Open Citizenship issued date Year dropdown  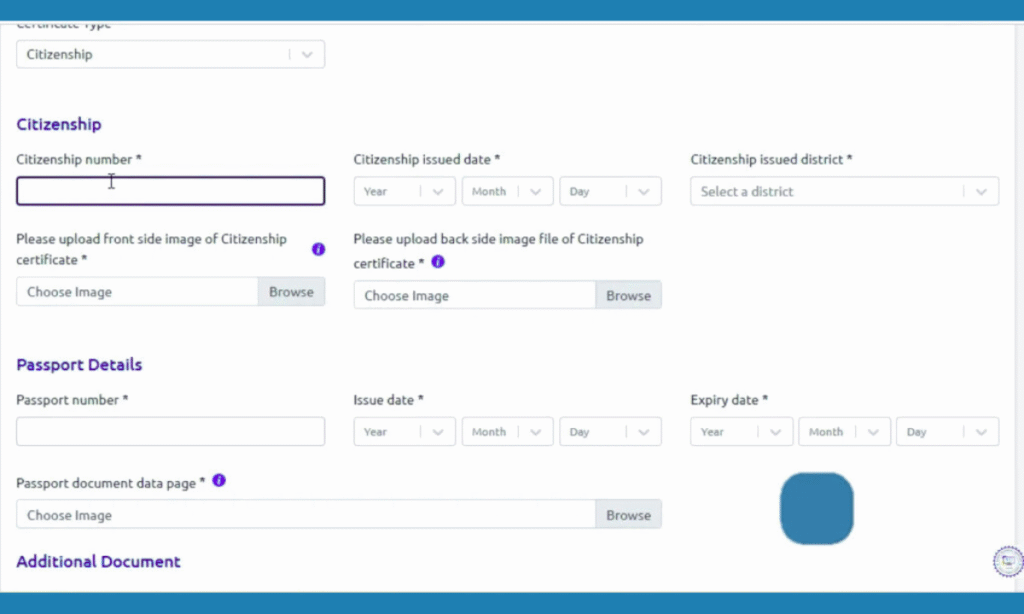point(404,192)
